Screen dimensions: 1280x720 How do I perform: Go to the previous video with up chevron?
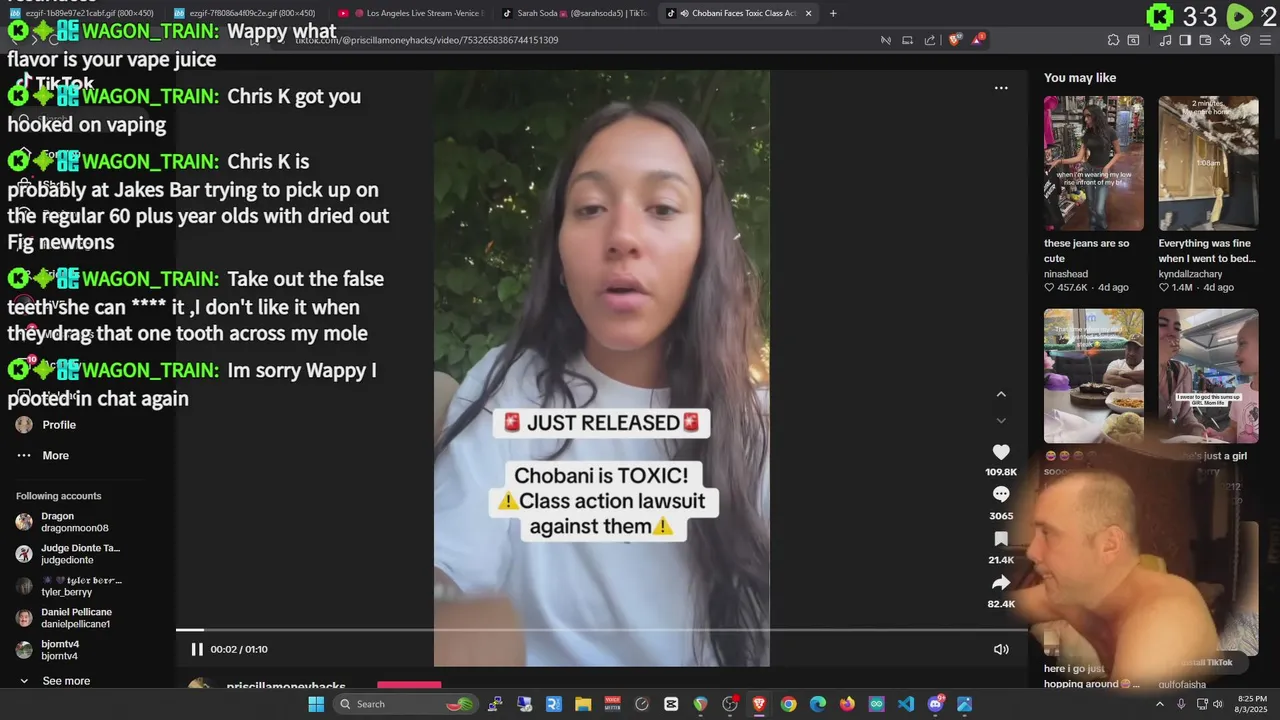[x=1001, y=394]
